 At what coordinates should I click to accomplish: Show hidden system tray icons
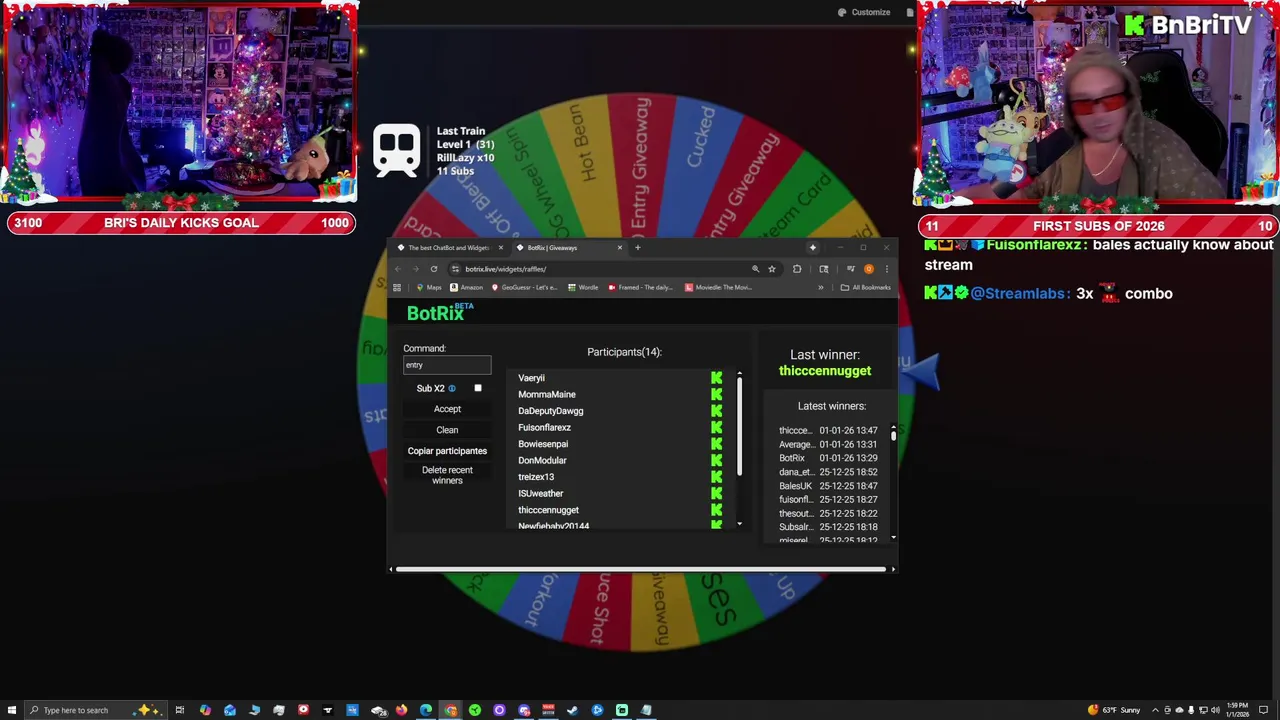[1155, 710]
